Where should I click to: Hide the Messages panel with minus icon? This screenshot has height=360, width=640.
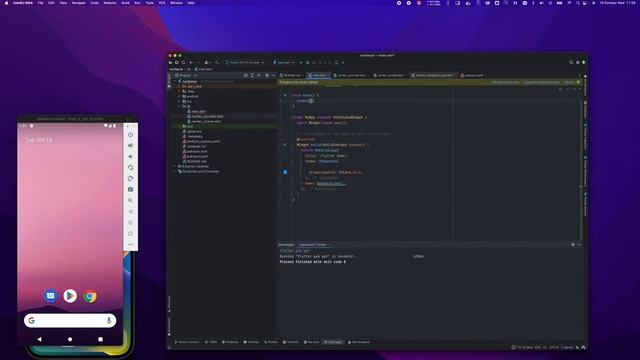580,244
